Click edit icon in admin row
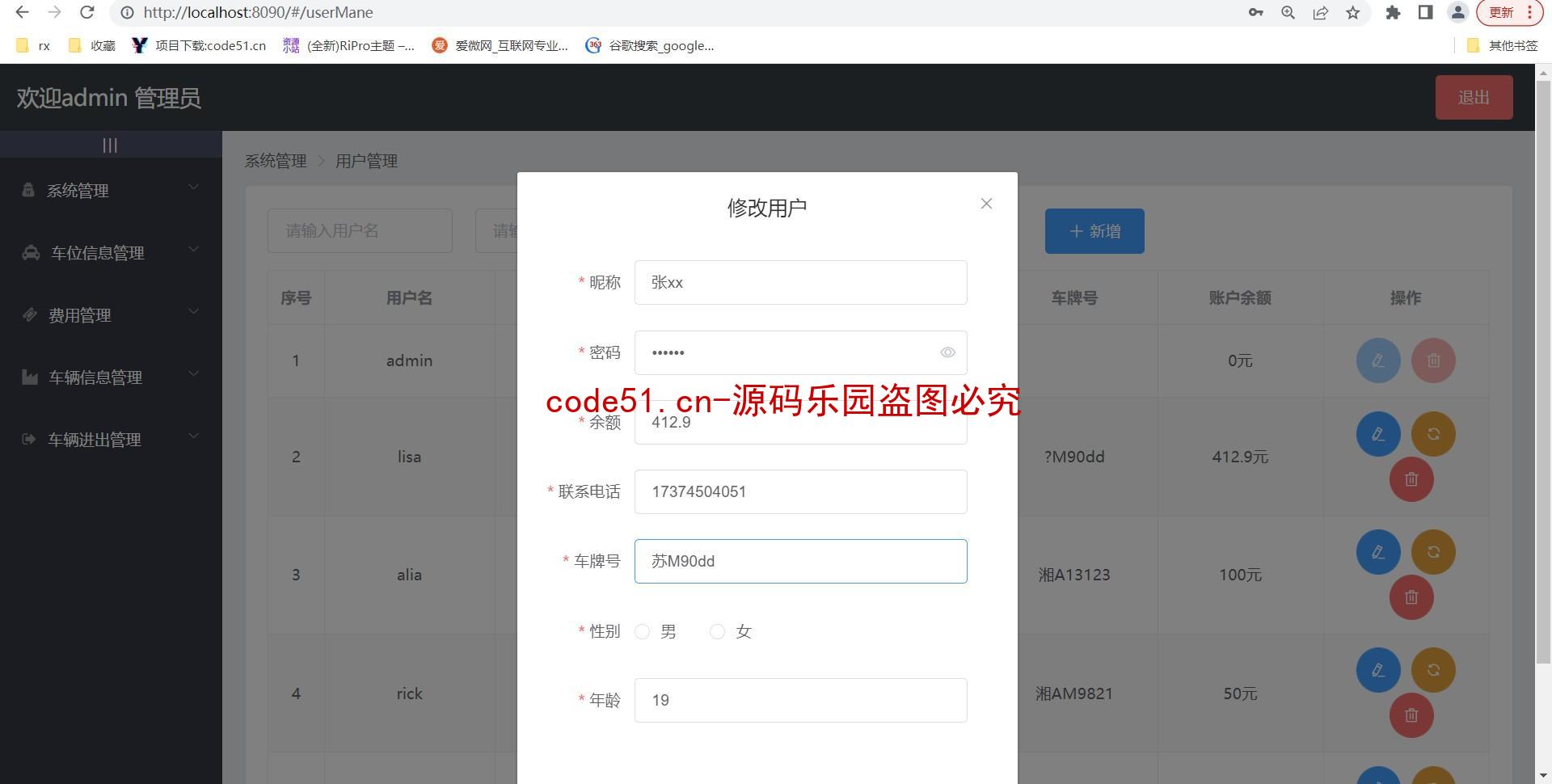This screenshot has width=1552, height=784. point(1378,360)
